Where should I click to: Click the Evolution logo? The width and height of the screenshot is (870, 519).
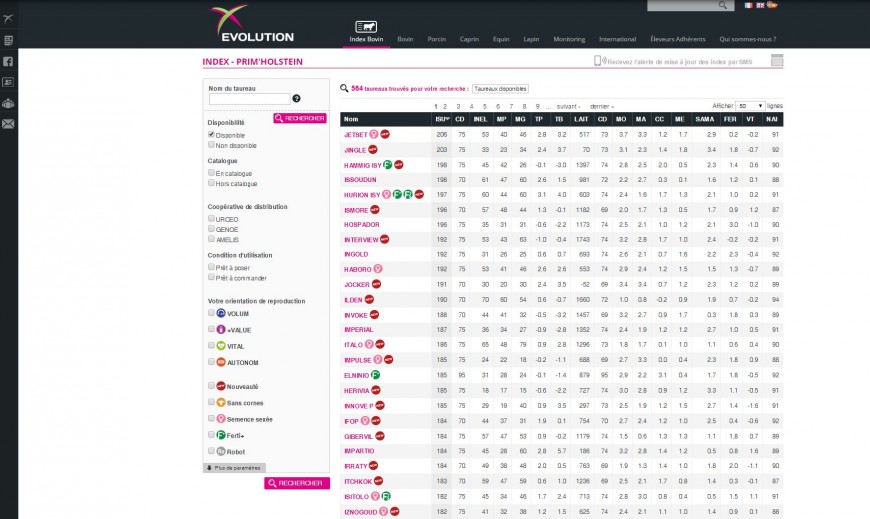click(252, 24)
